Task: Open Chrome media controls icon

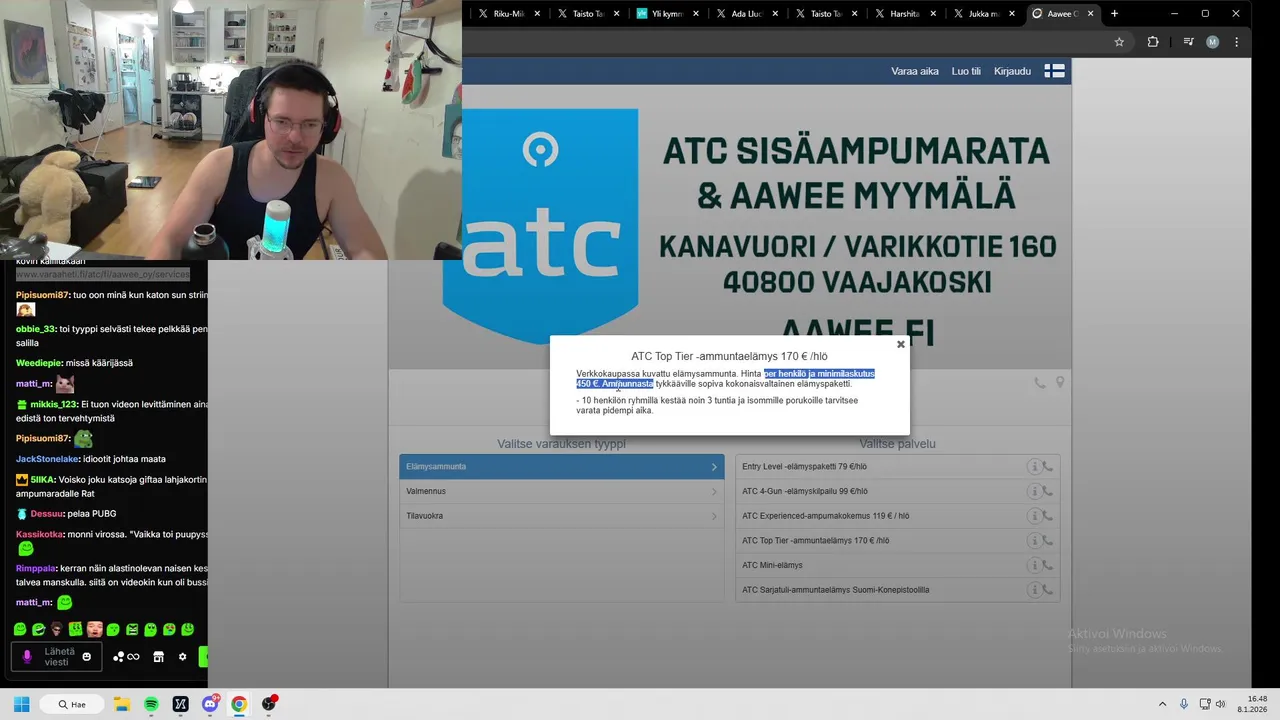Action: (x=1188, y=42)
